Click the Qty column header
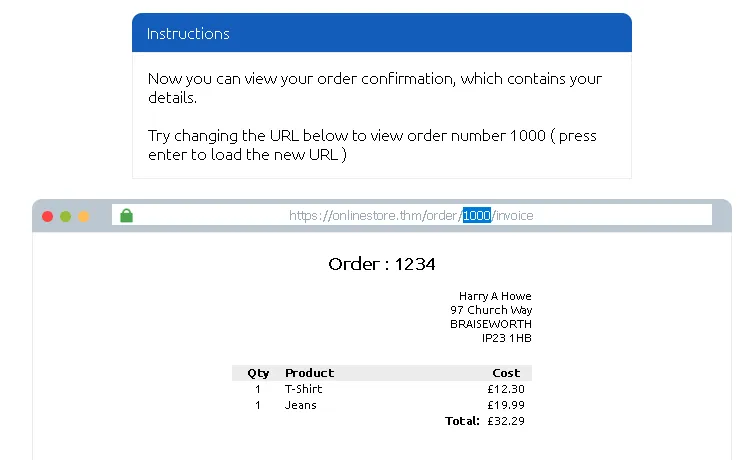Viewport: 747px width, 460px height. pyautogui.click(x=258, y=373)
